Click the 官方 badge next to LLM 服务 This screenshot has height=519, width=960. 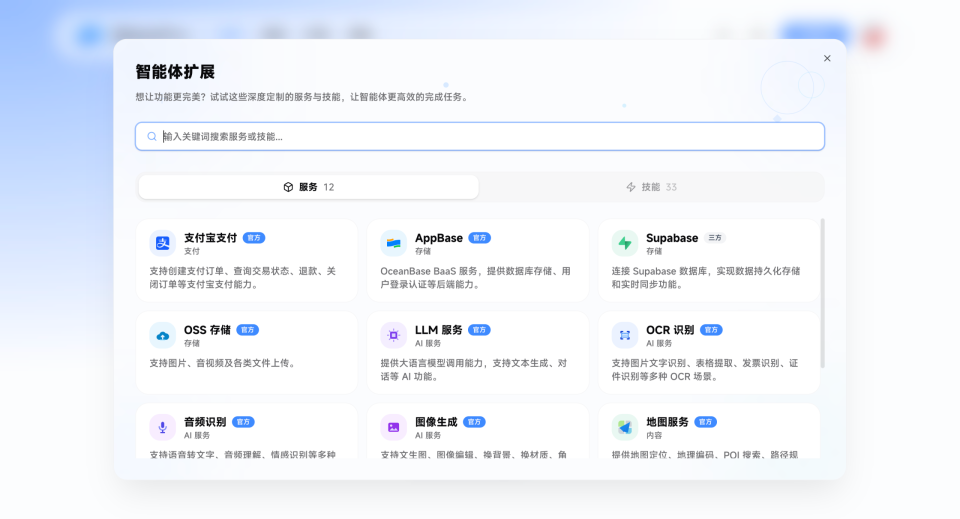point(479,330)
